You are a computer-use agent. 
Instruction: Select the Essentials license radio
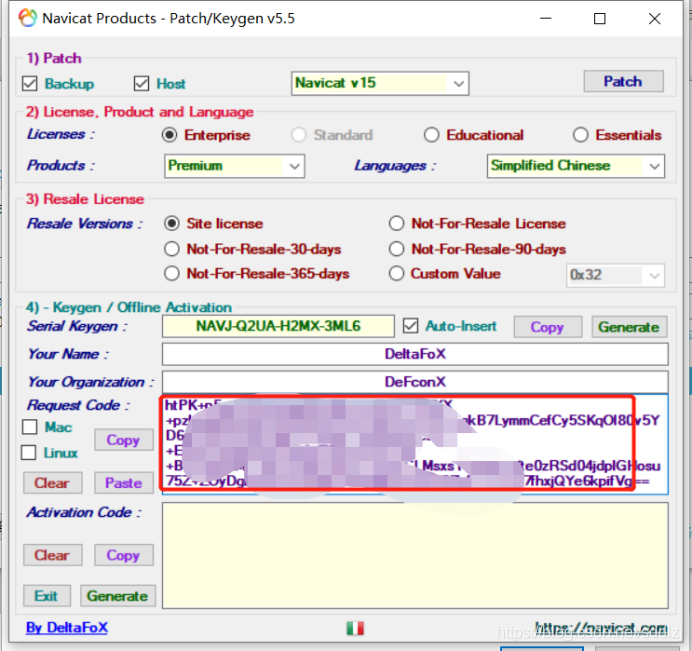580,135
